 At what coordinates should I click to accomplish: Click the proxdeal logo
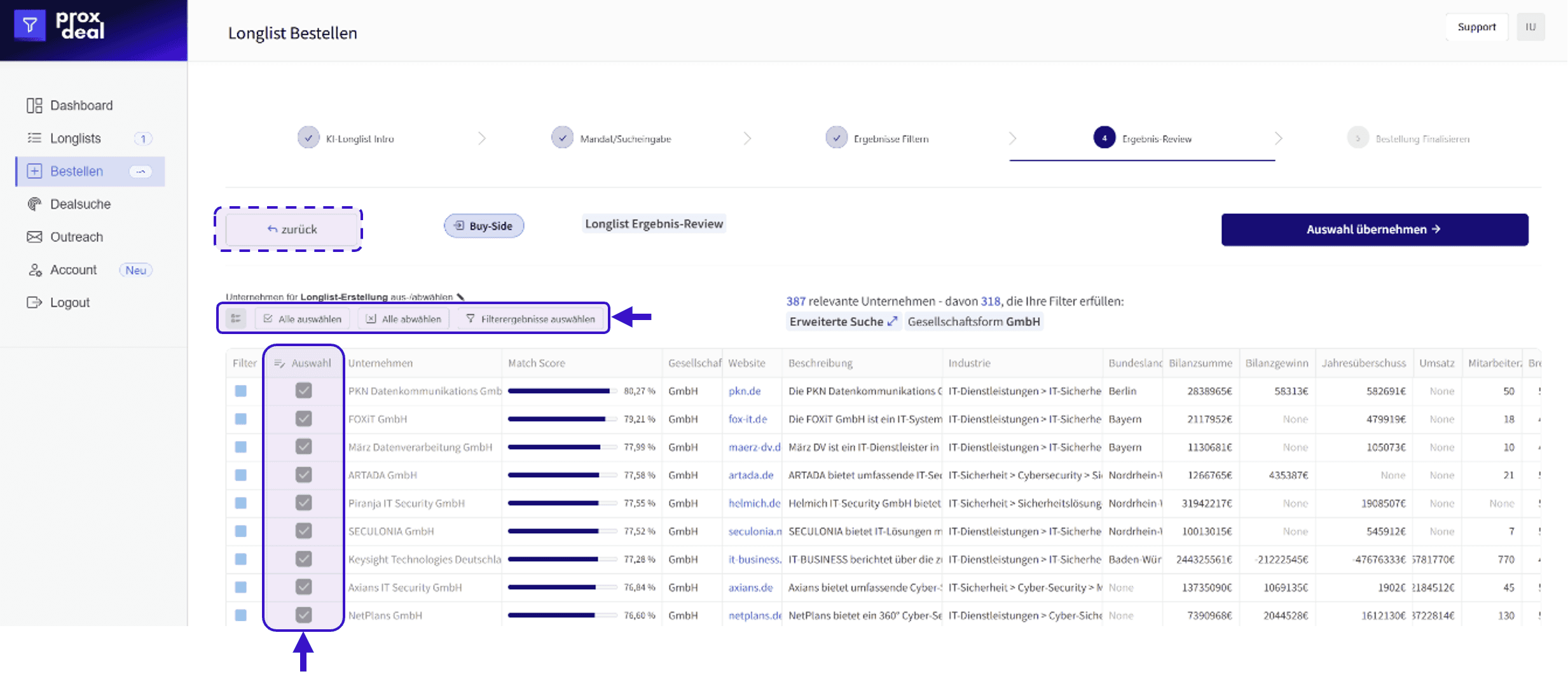[60, 26]
